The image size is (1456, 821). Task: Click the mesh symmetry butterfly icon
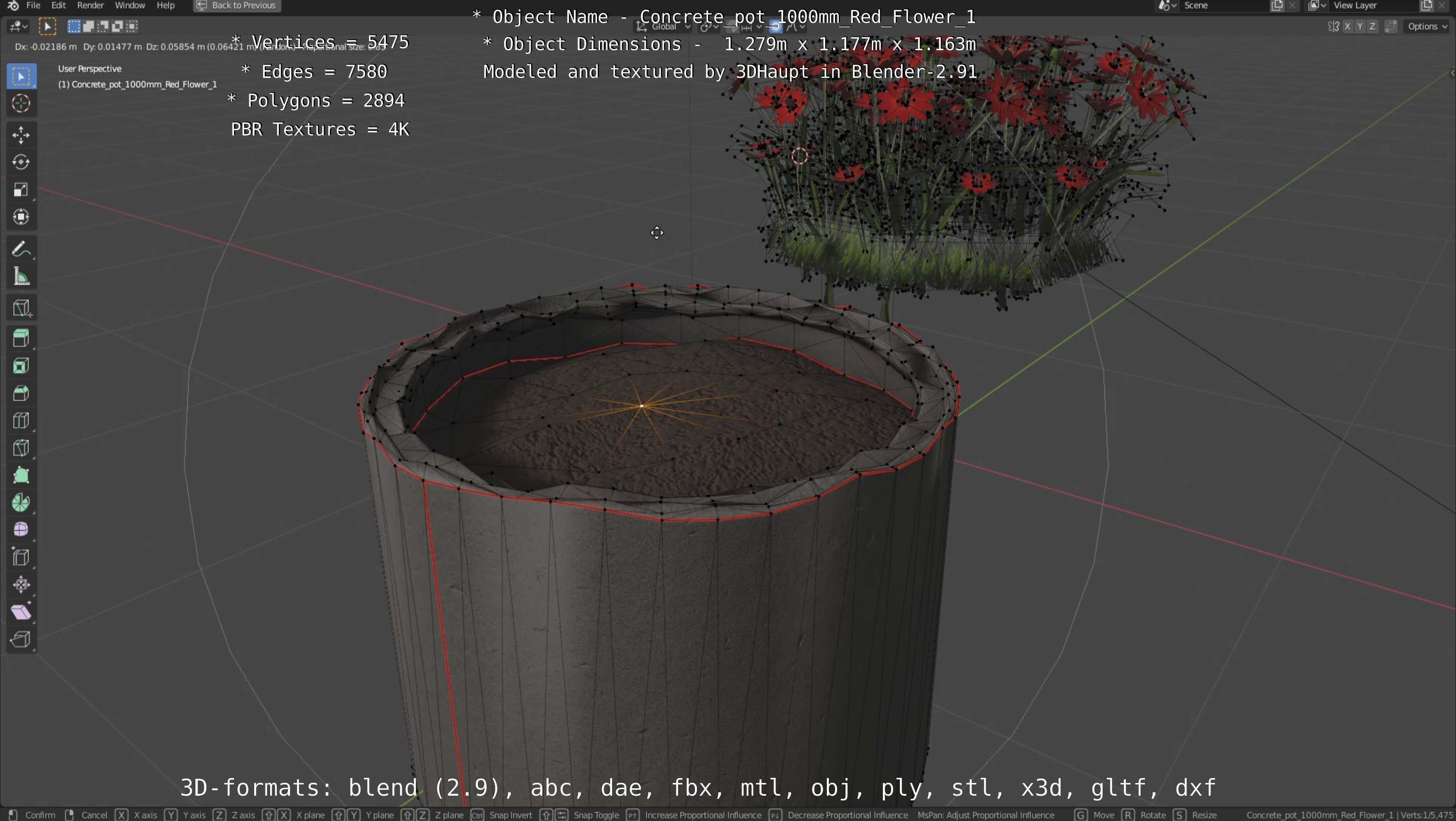tap(1333, 26)
